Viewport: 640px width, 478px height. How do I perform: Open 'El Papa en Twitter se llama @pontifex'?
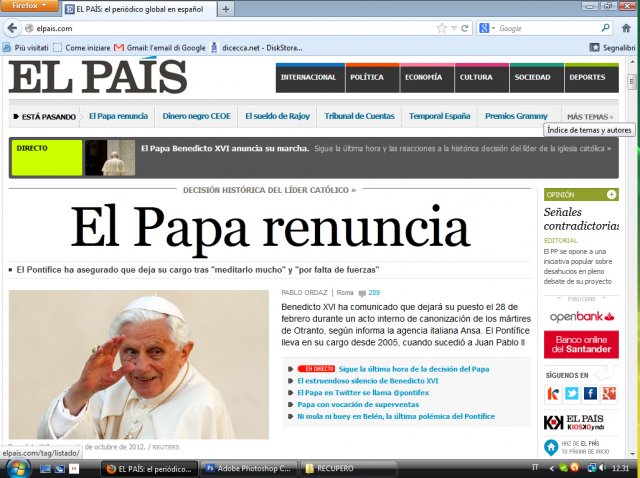click(x=363, y=393)
